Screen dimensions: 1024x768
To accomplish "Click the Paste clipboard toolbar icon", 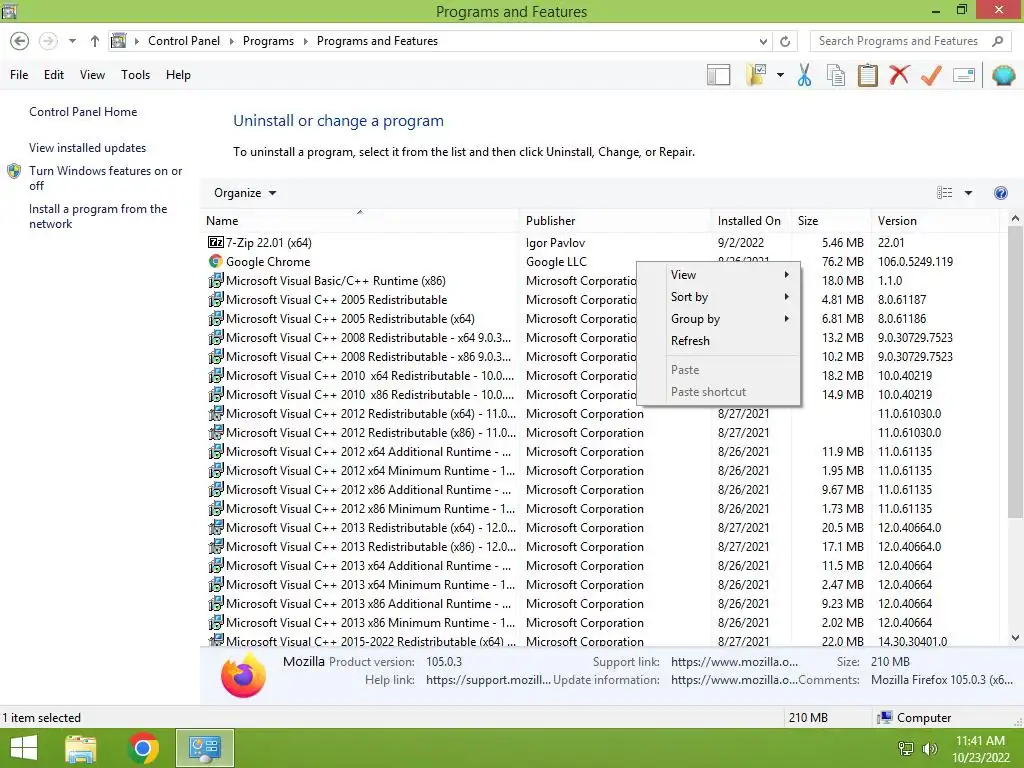I will click(867, 75).
